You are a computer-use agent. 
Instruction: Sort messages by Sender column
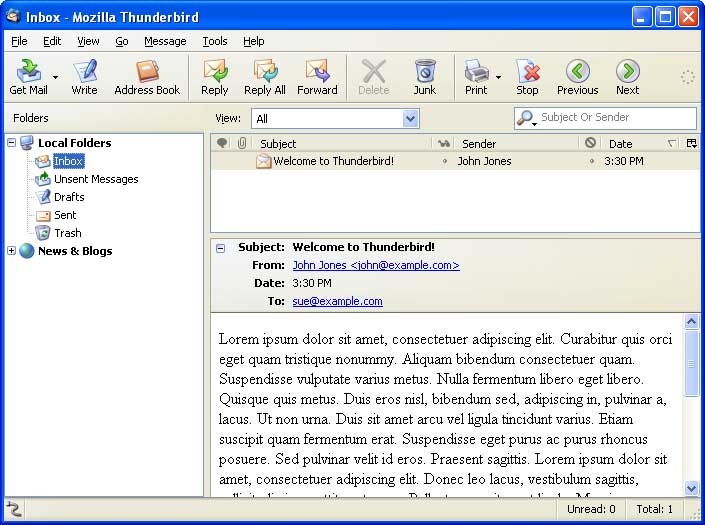coord(517,143)
